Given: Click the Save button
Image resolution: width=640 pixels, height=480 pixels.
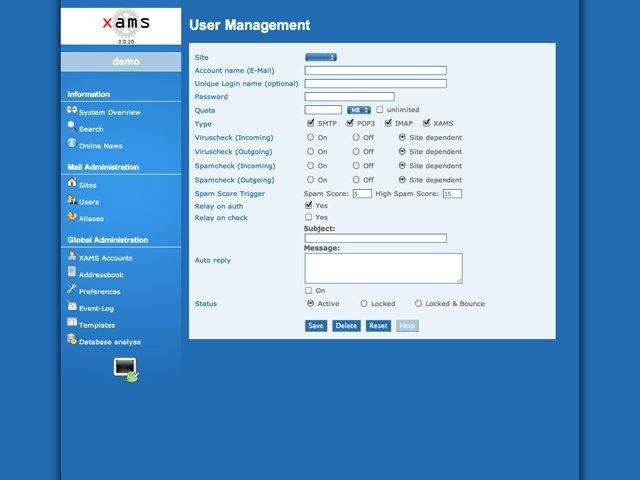Looking at the screenshot, I should (316, 326).
